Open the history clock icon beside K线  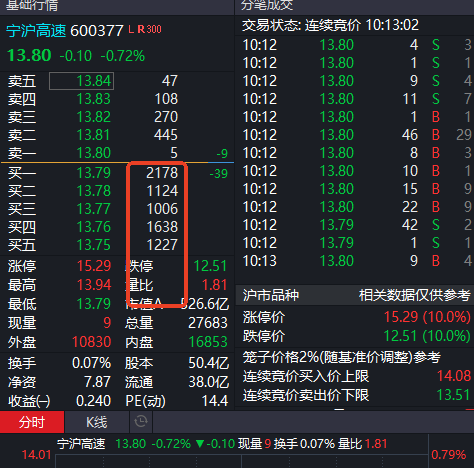point(141,422)
